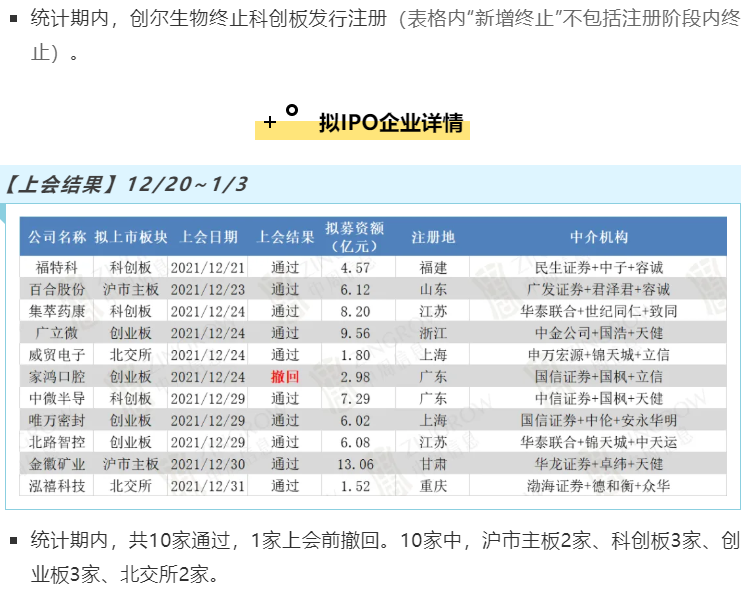Click the red 撤回 result cell
This screenshot has width=749, height=592.
tap(285, 377)
